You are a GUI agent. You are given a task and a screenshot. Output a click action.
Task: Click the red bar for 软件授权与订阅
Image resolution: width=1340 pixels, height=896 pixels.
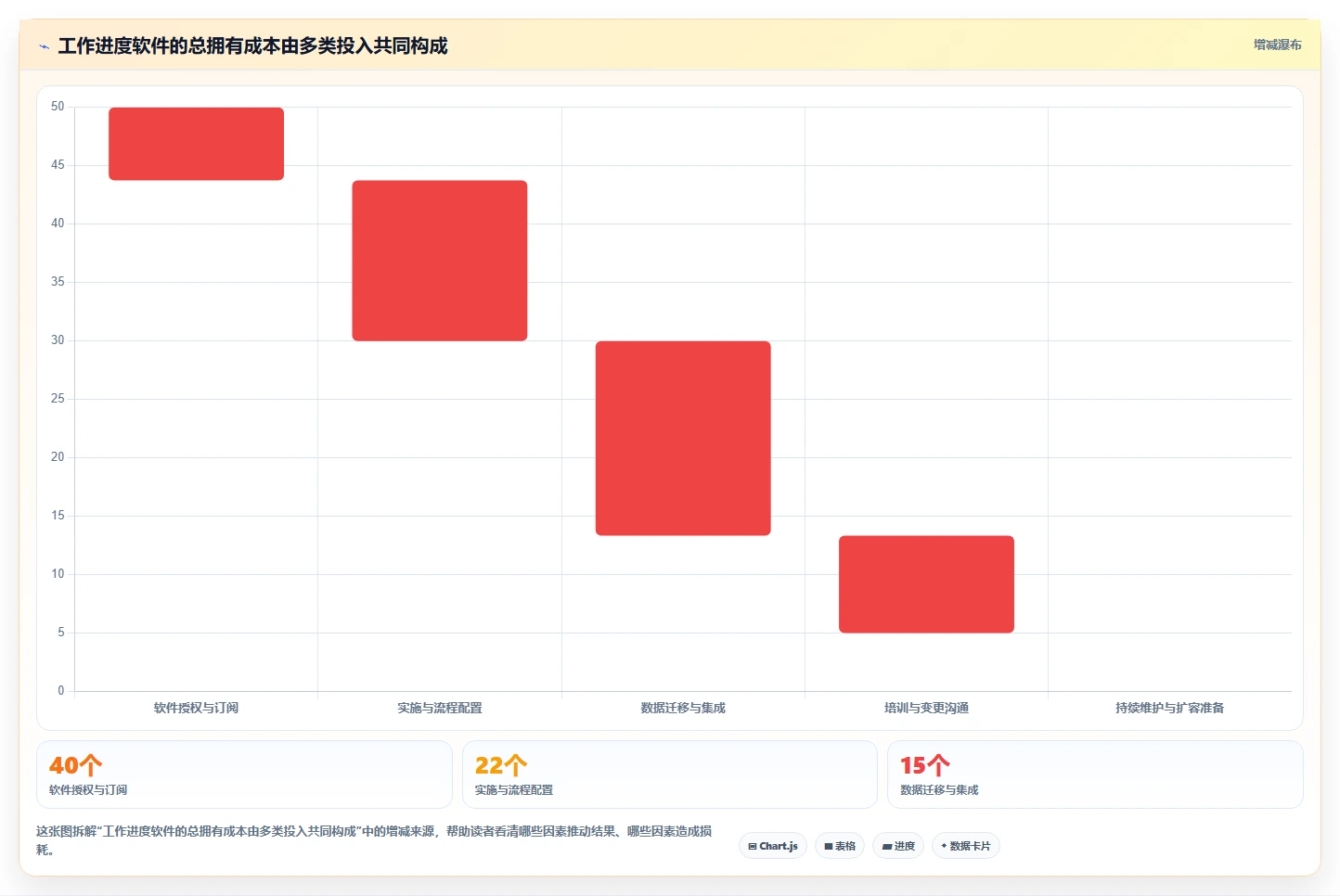point(196,144)
